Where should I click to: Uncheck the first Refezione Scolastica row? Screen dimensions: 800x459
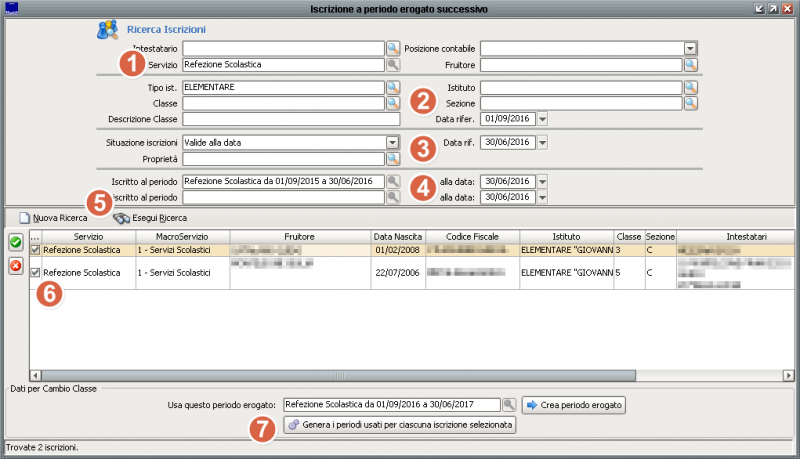click(36, 250)
